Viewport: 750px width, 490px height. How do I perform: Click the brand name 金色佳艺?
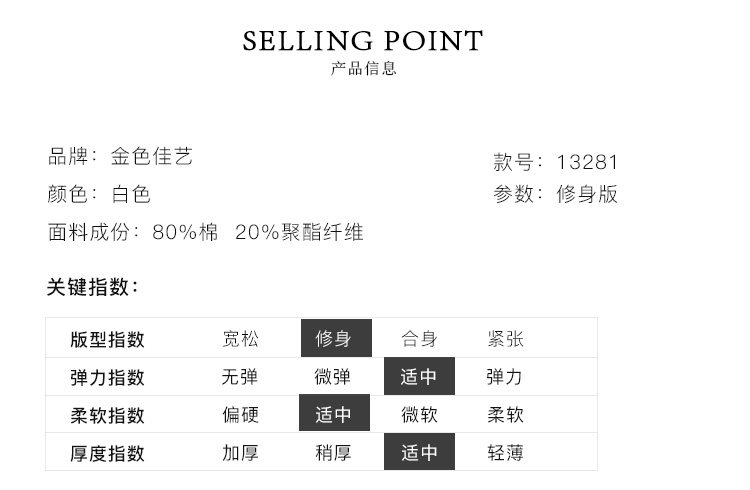coord(151,157)
